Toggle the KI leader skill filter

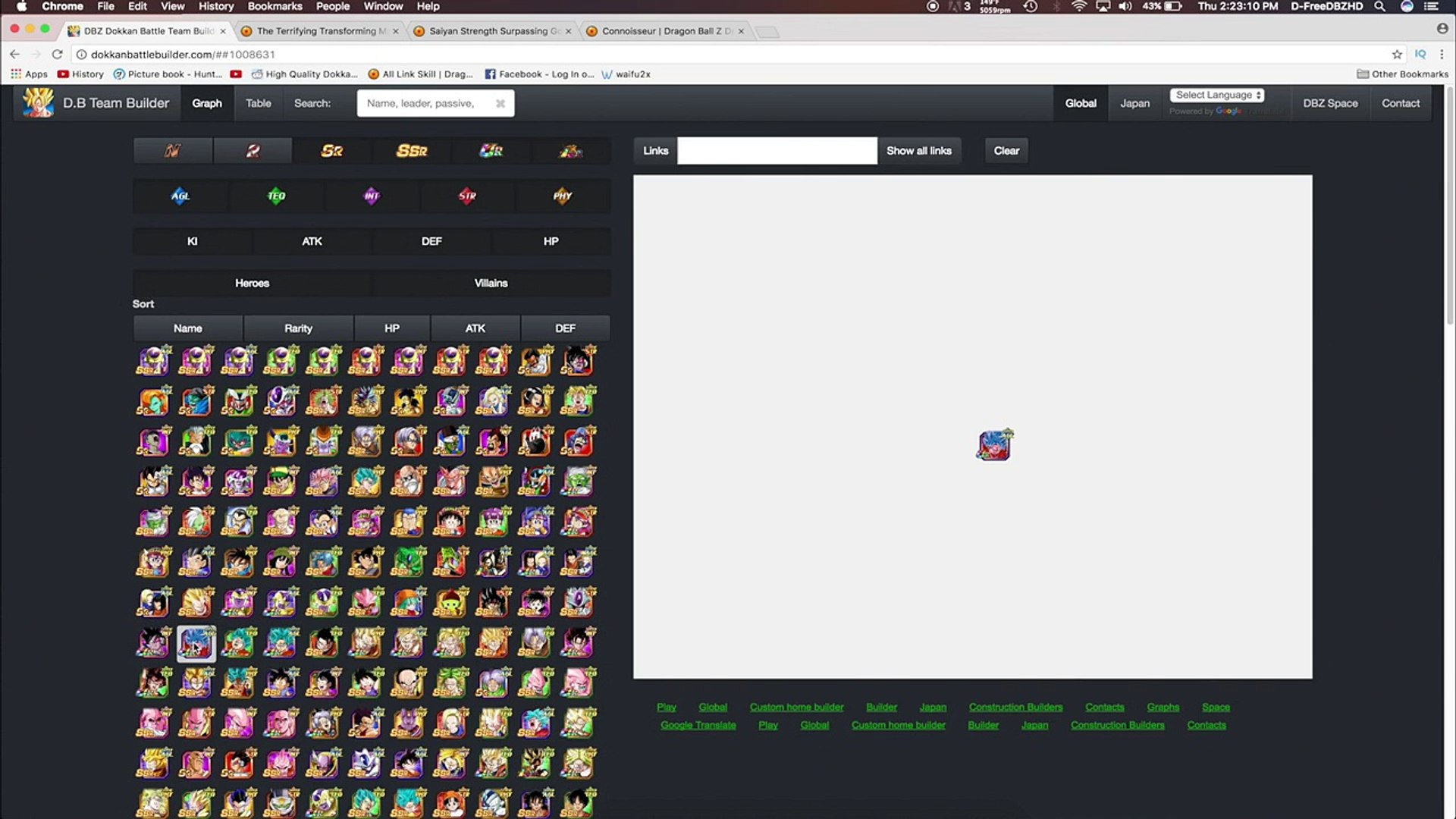[x=193, y=241]
